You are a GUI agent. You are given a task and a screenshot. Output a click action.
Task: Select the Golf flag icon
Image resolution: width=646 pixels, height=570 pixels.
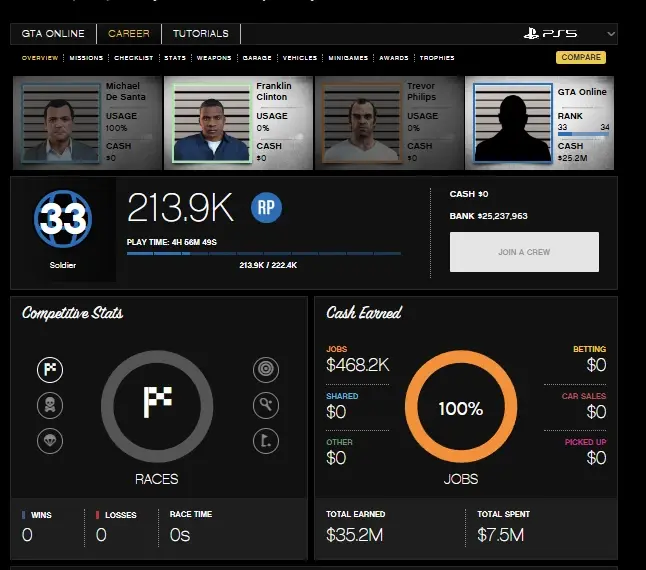pos(265,440)
